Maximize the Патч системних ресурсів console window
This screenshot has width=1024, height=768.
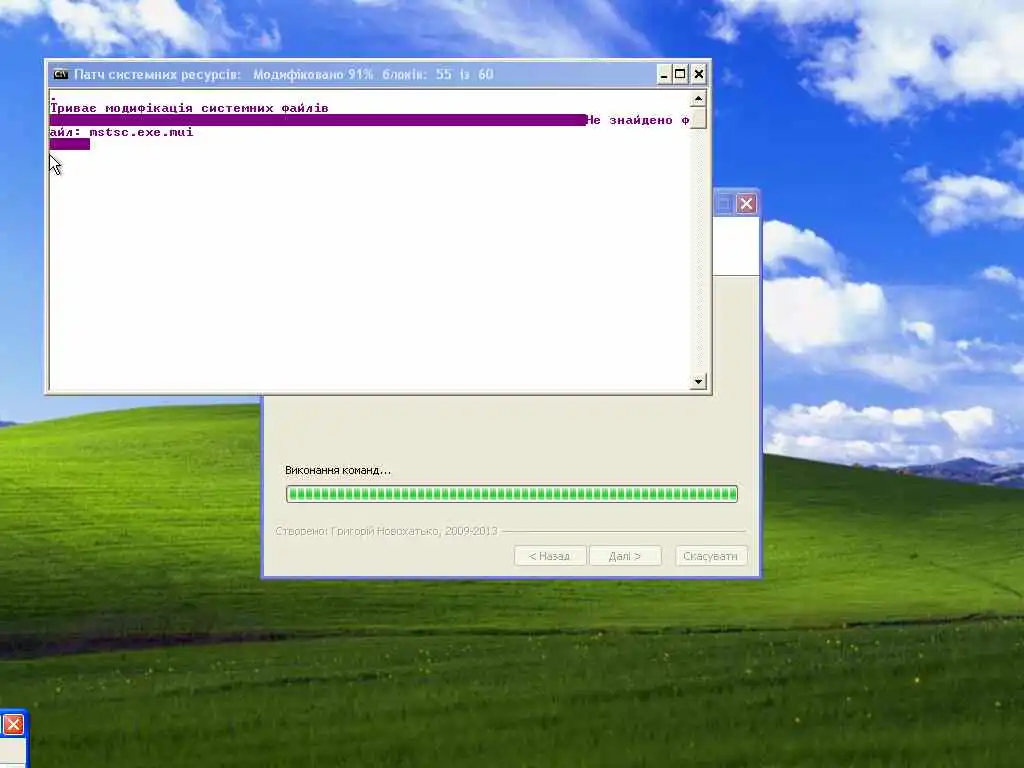point(680,74)
